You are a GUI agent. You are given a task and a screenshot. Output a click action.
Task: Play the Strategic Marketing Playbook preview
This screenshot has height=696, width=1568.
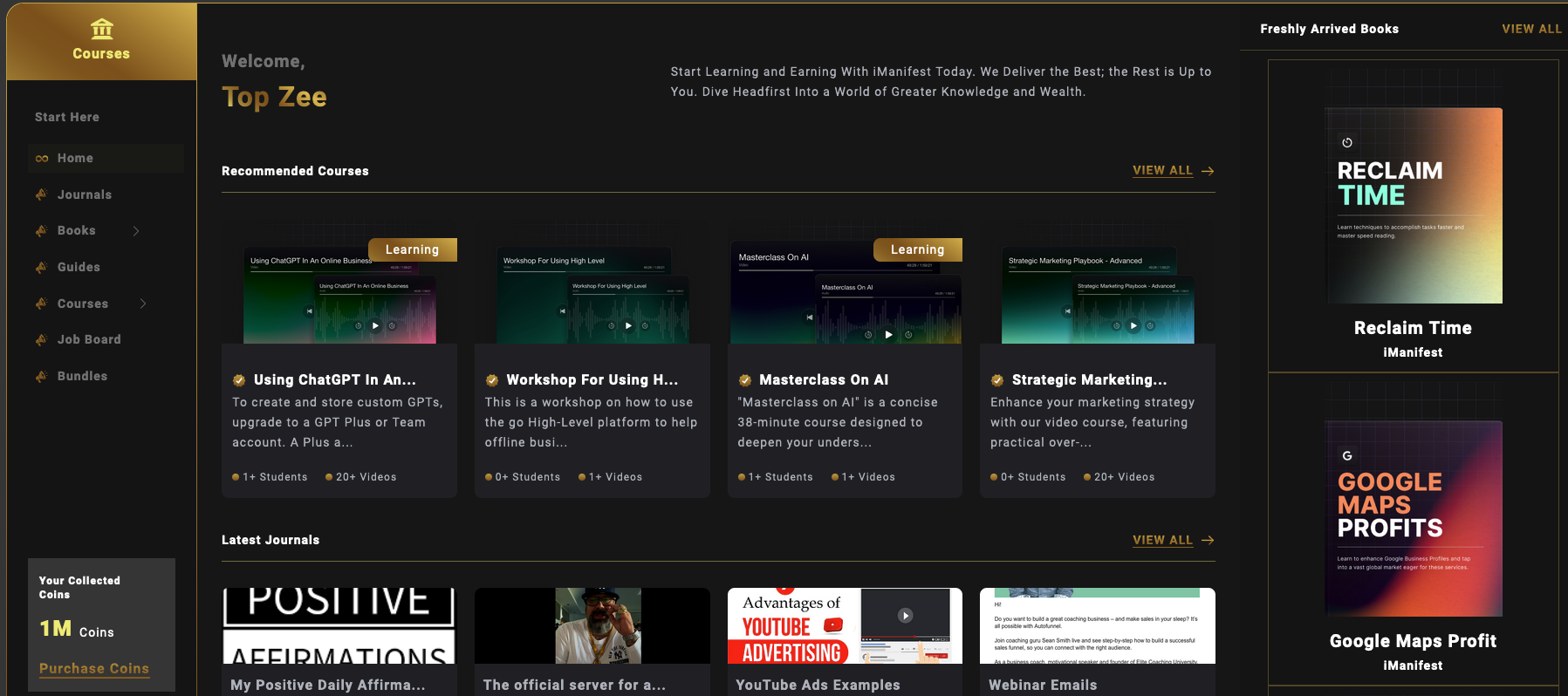tap(1133, 325)
